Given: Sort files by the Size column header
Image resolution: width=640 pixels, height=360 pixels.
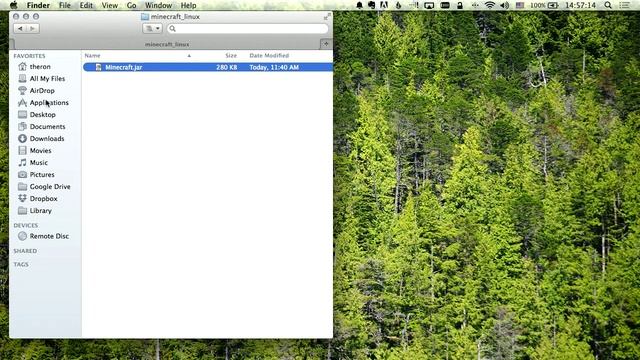Looking at the screenshot, I should pyautogui.click(x=231, y=56).
